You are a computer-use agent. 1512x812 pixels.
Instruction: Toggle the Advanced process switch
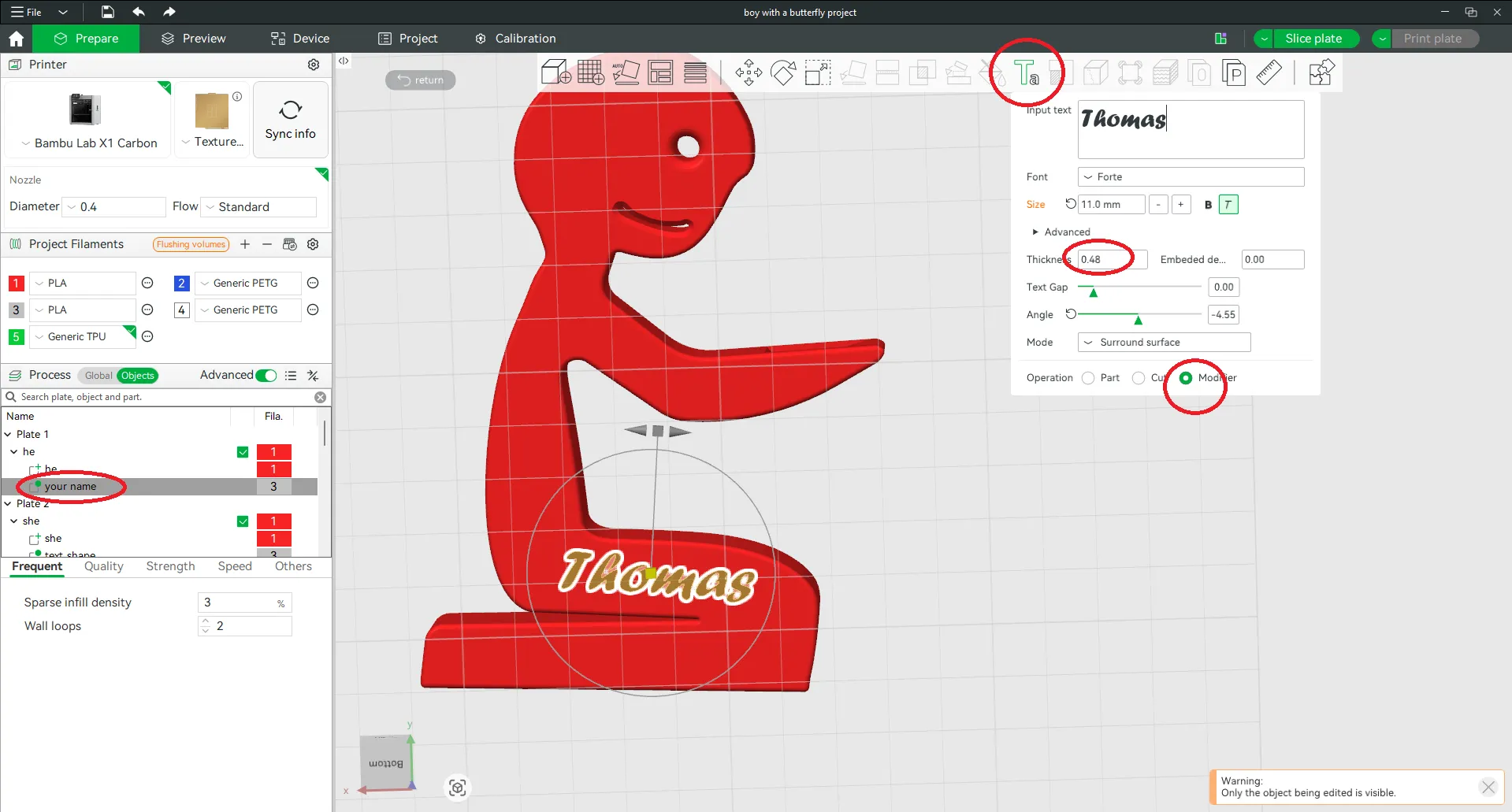(x=266, y=376)
